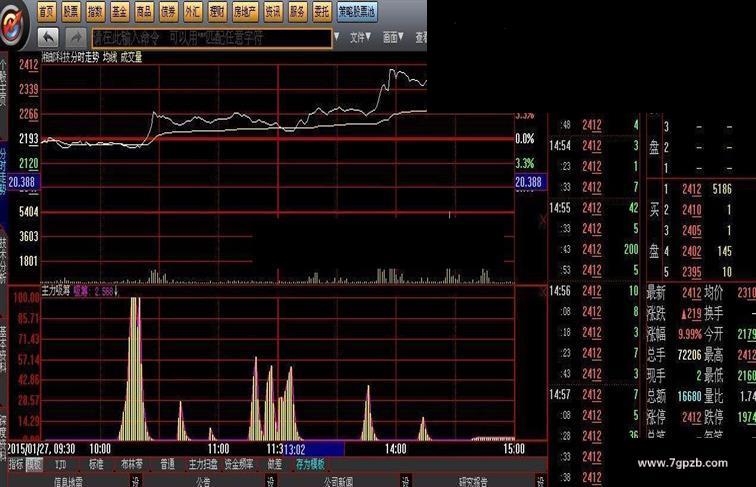
Task: Select bid level 2 price 2410
Action: pos(691,210)
